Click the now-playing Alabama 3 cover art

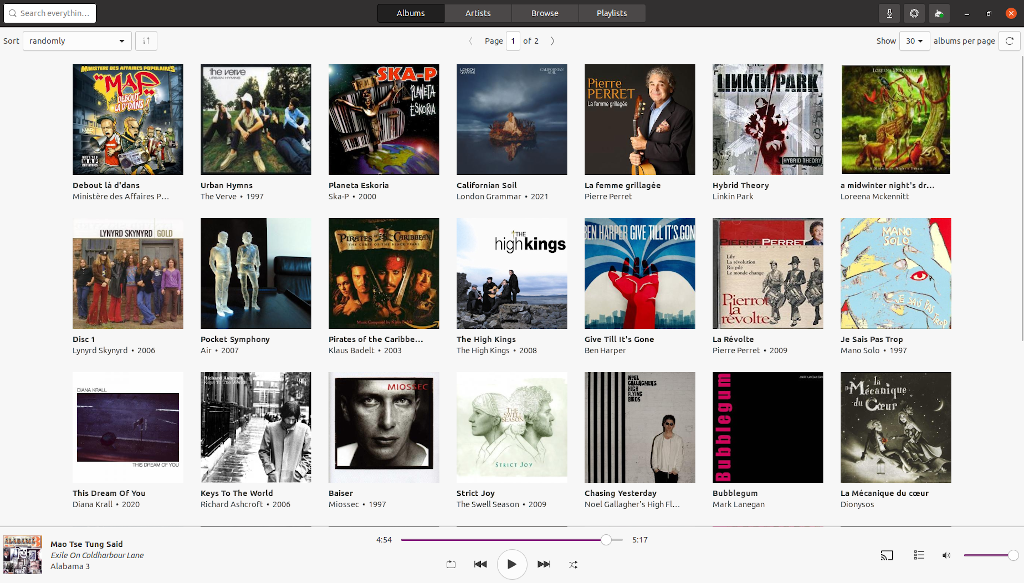(x=22, y=555)
